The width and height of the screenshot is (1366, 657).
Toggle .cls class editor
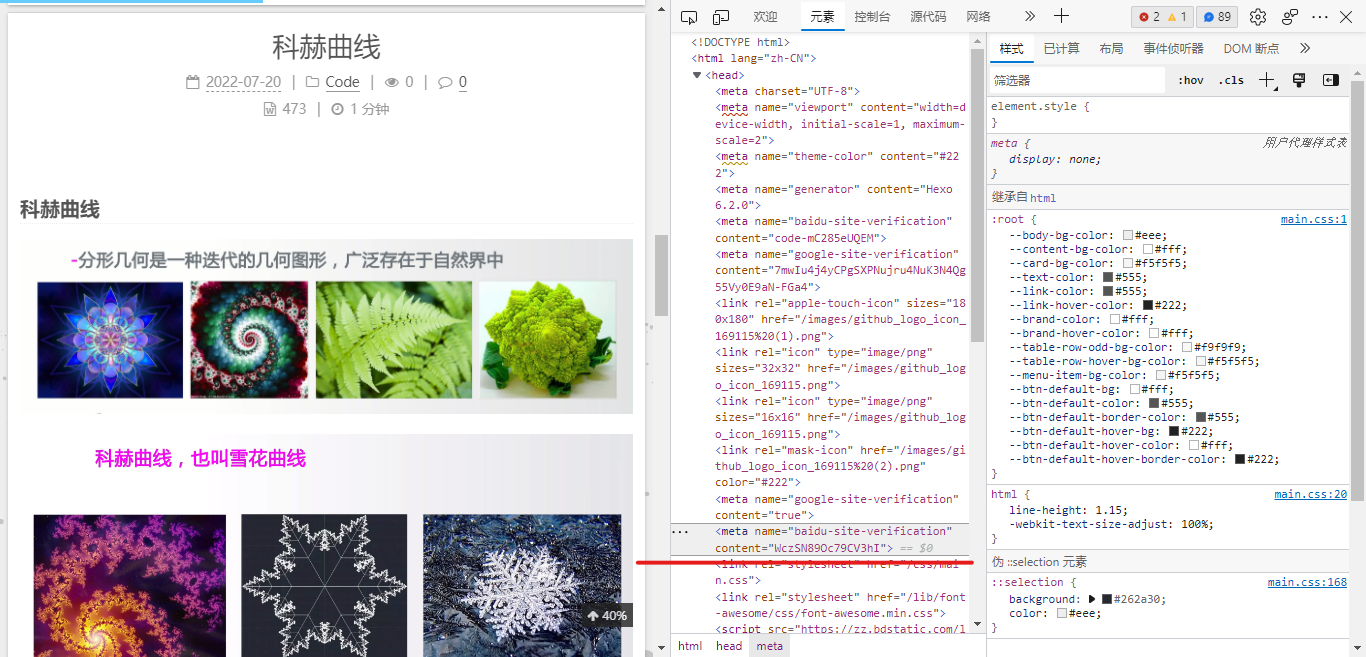point(1231,80)
